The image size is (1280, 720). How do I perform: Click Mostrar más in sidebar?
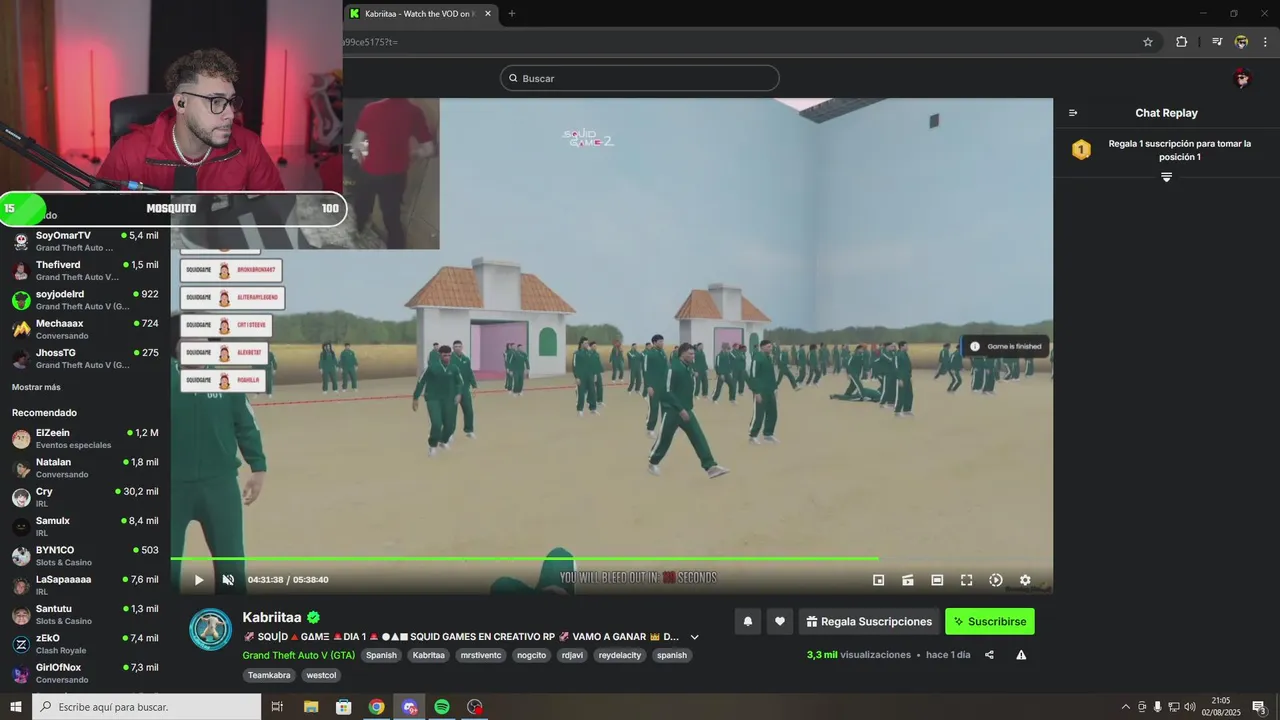36,387
